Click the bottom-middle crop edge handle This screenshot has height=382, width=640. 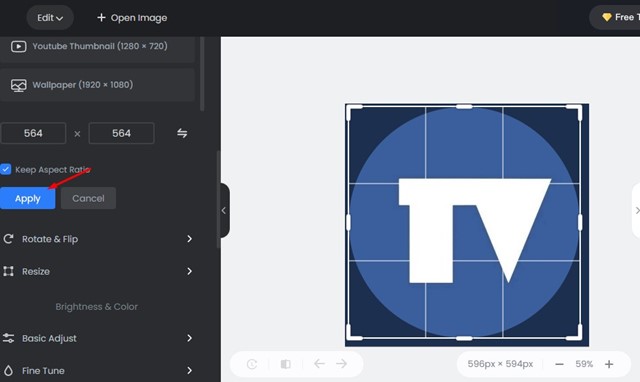(x=464, y=338)
